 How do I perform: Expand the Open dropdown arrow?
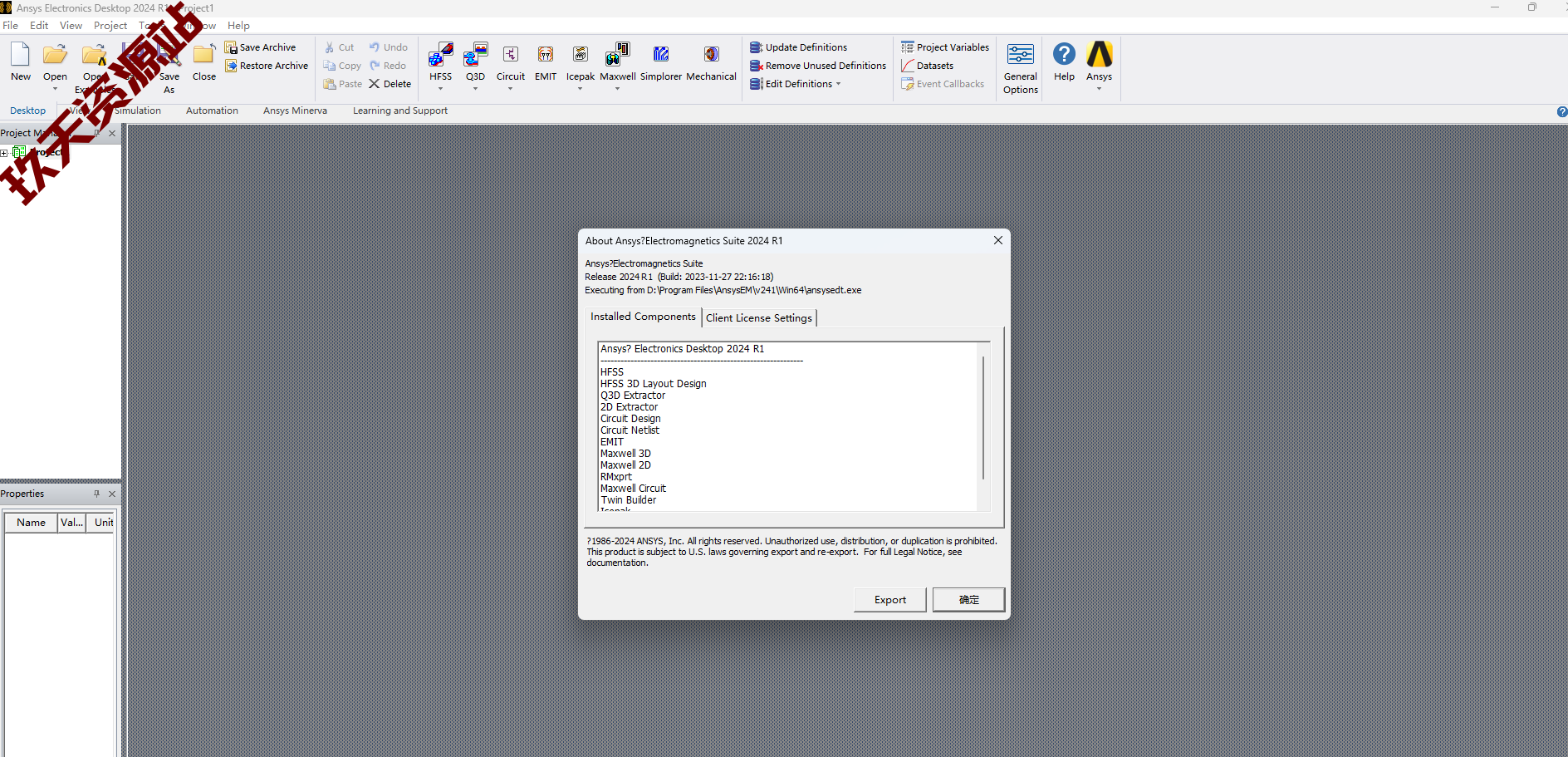tap(55, 89)
